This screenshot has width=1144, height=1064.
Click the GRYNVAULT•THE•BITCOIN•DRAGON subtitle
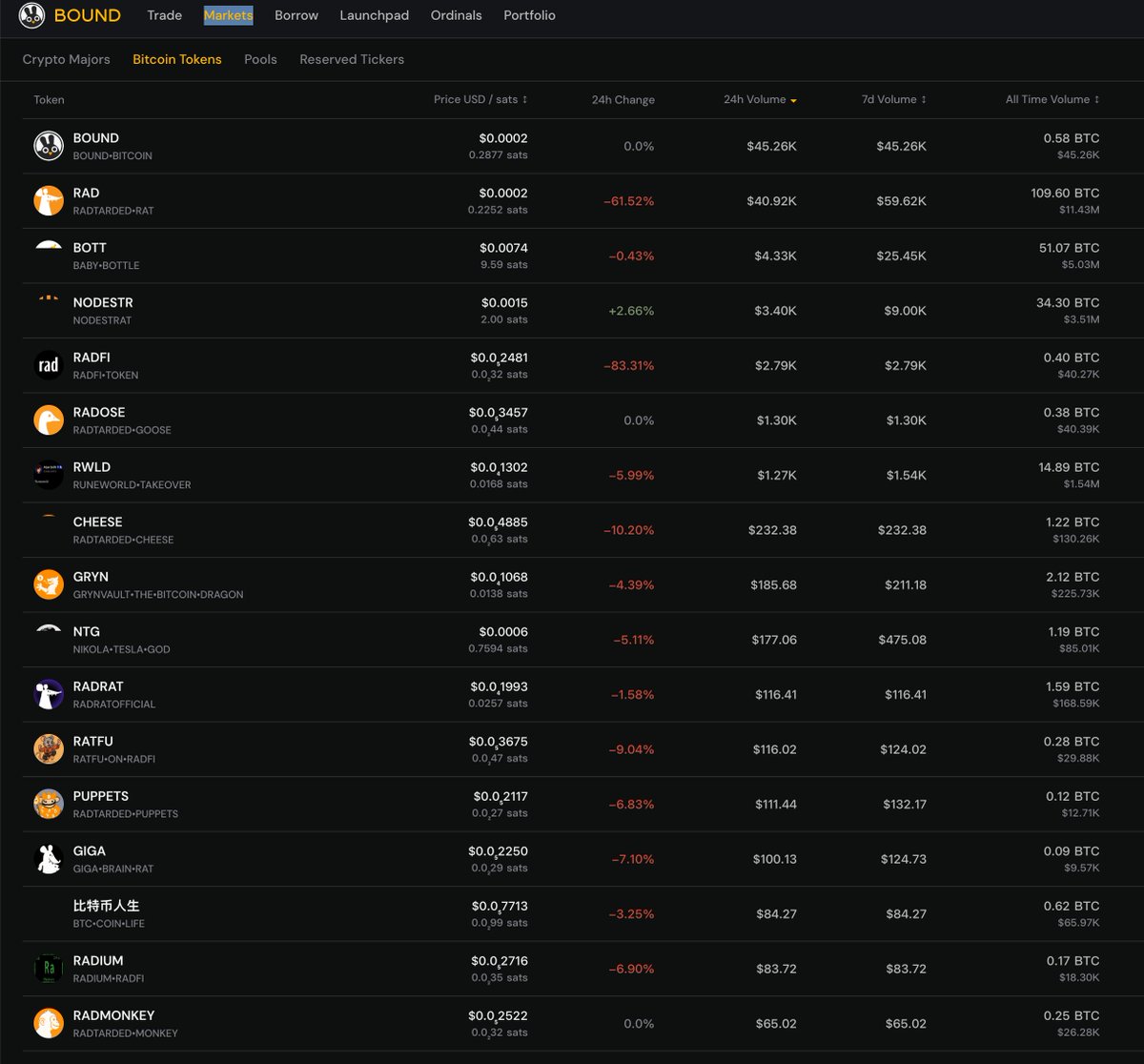click(x=158, y=594)
